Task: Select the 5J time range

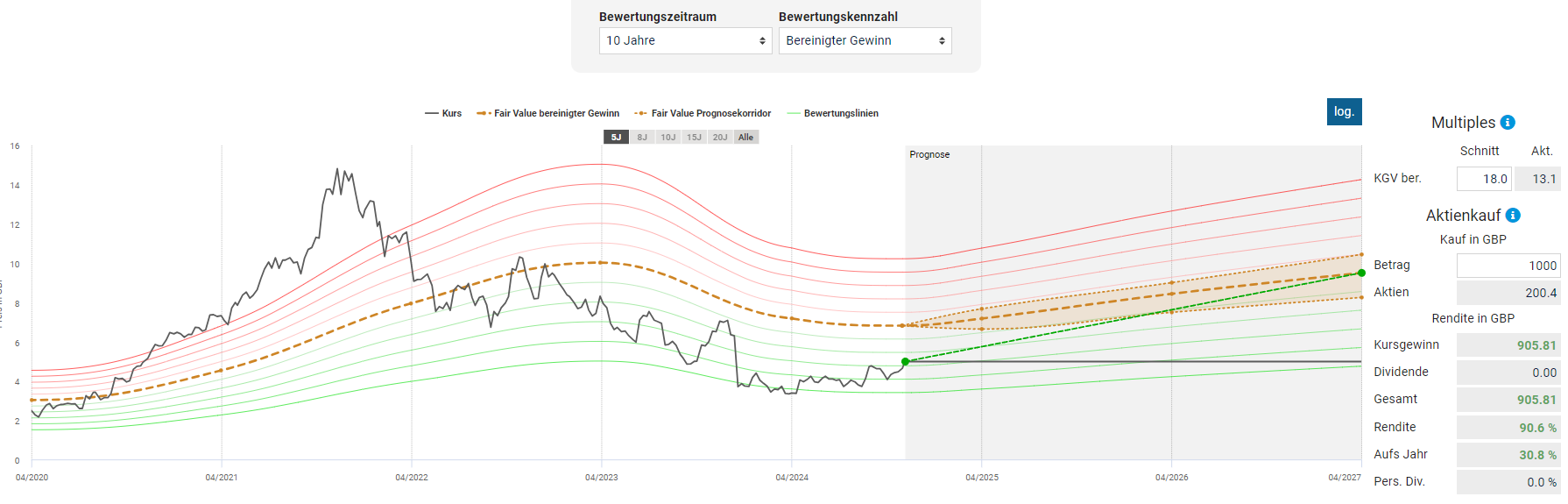Action: [616, 138]
